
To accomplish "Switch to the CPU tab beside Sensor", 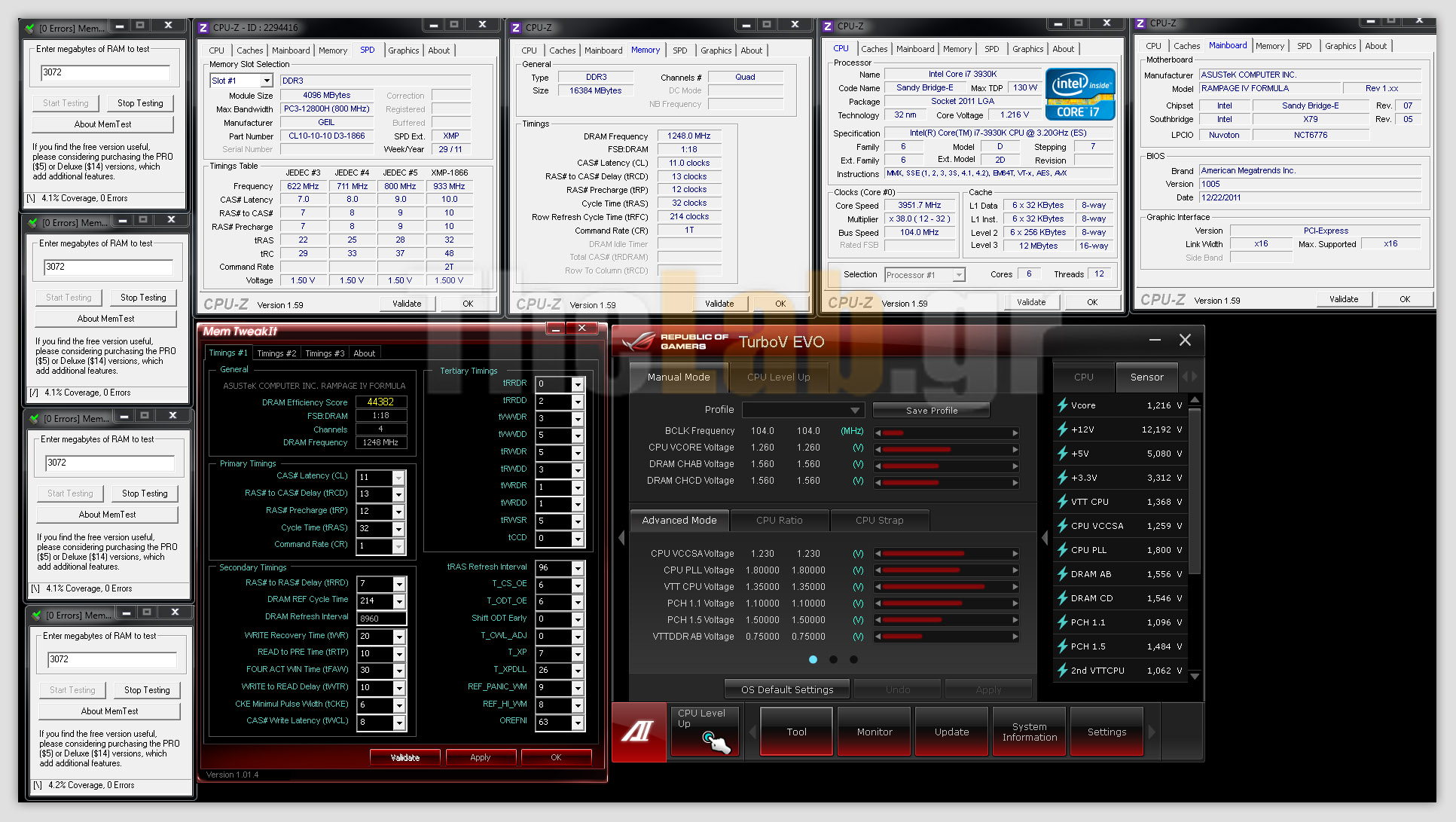I will 1084,377.
